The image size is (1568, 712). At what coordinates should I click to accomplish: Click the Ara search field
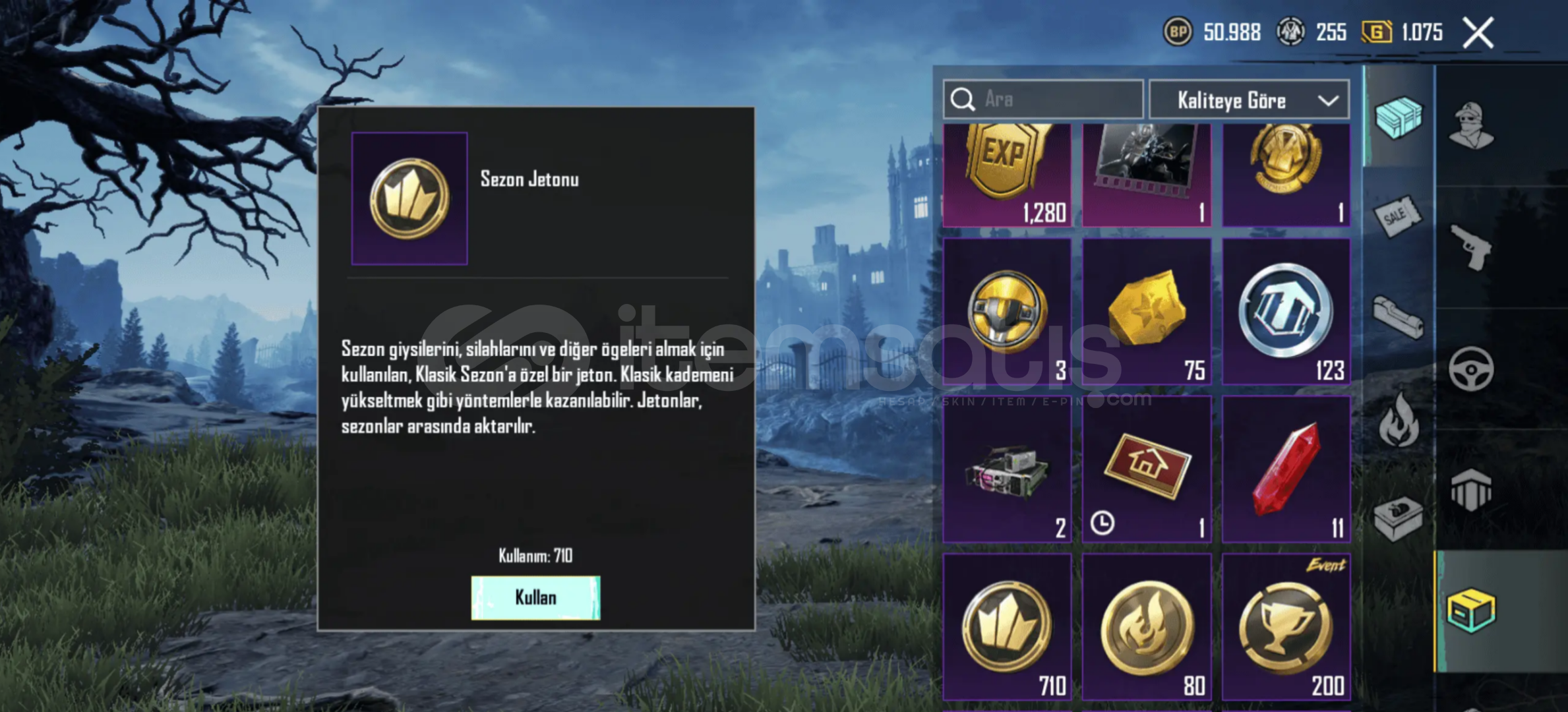click(x=1043, y=100)
